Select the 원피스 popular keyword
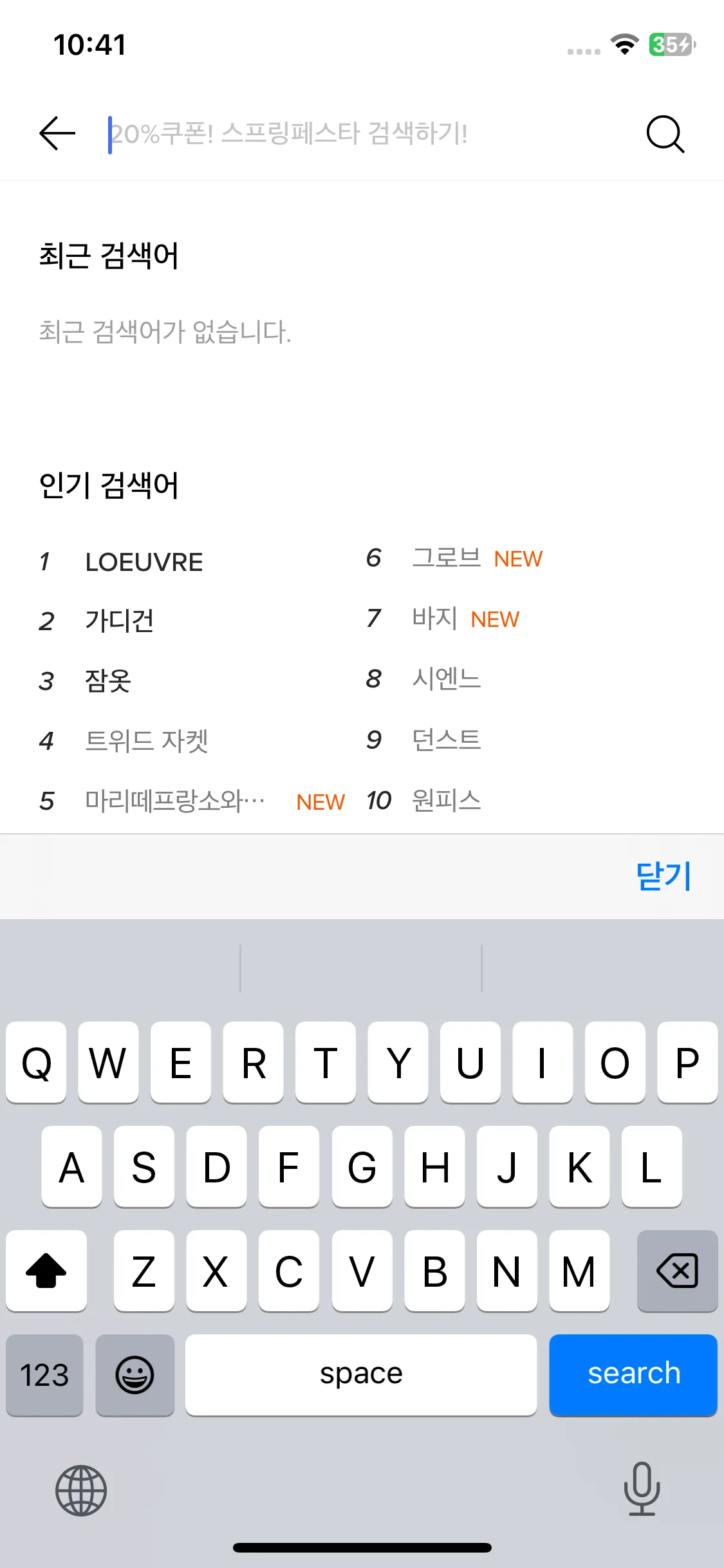Screen dimensions: 724x1568 coord(447,800)
